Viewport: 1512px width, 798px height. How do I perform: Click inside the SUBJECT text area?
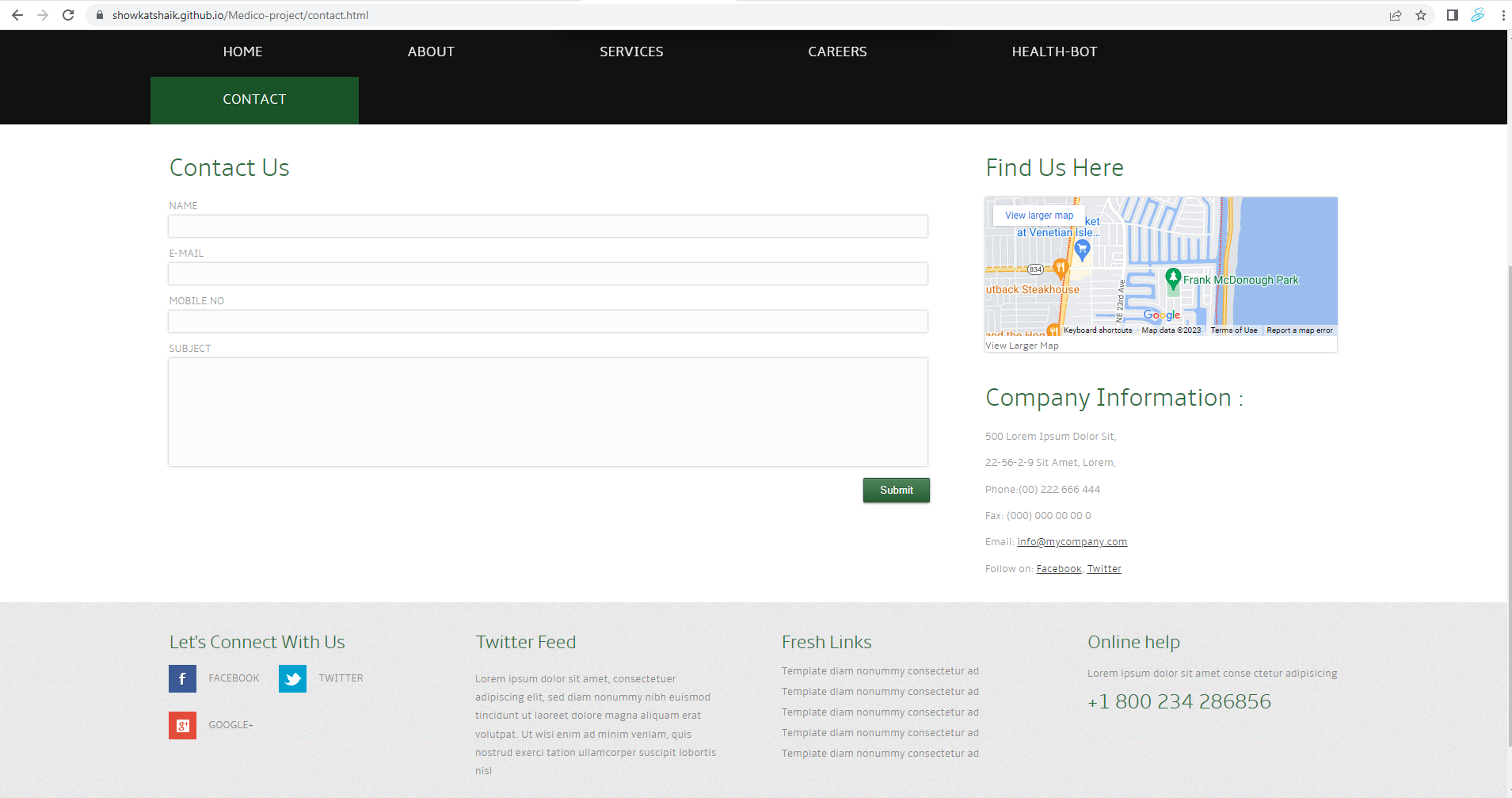coord(547,411)
